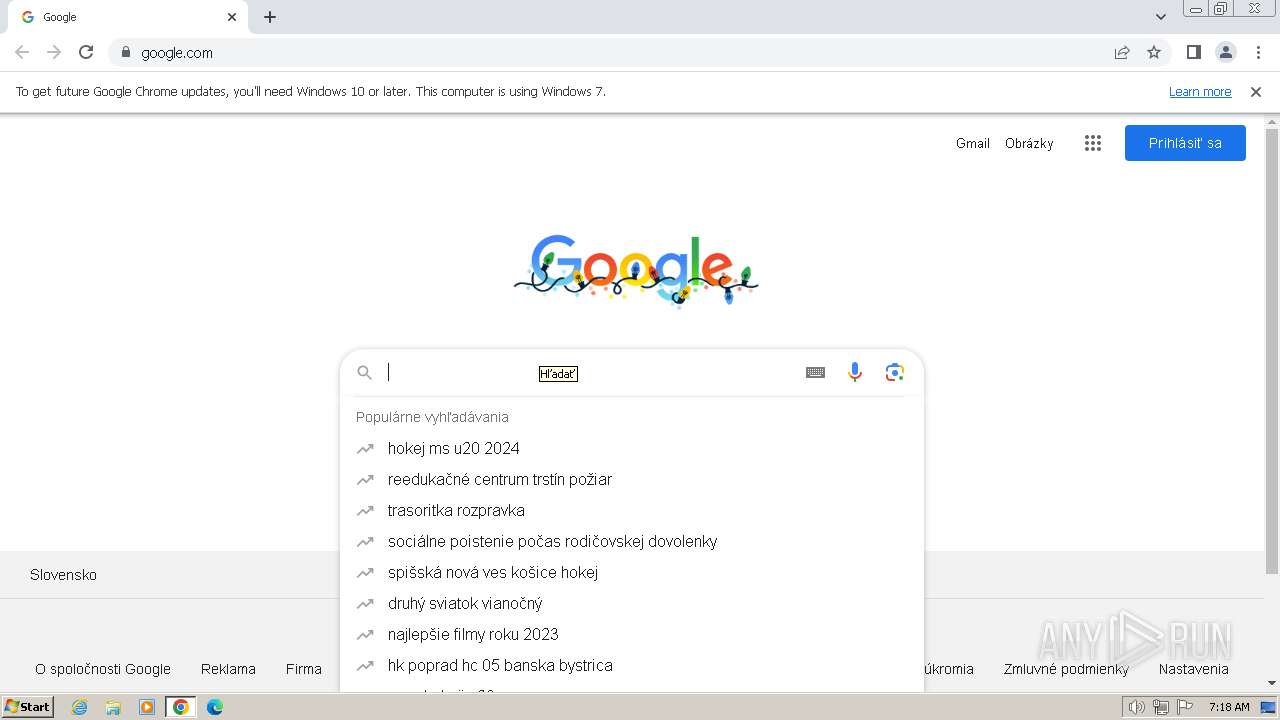Open the Action Center flag icon

pos(1185,707)
